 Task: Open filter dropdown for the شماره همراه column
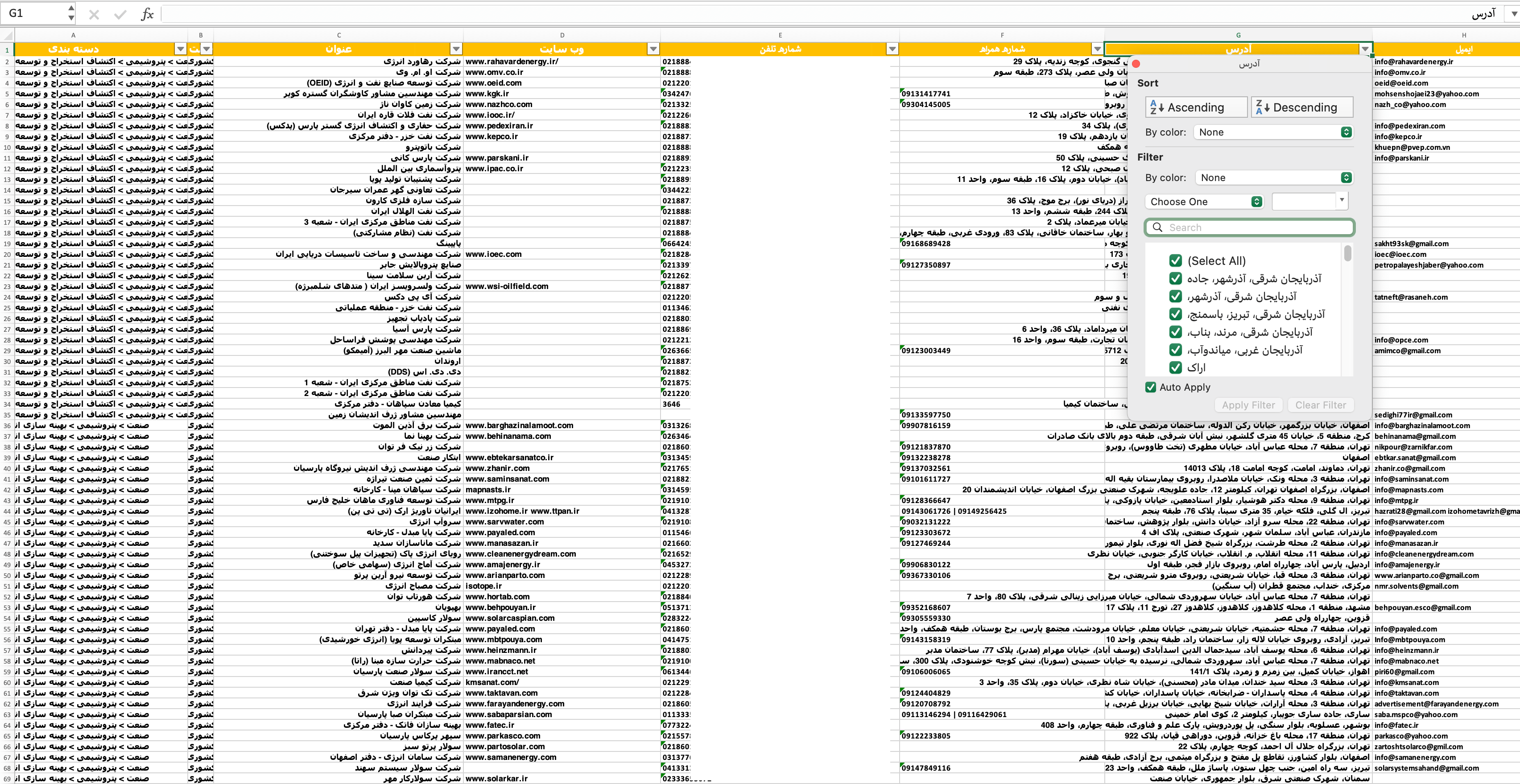tap(1097, 49)
